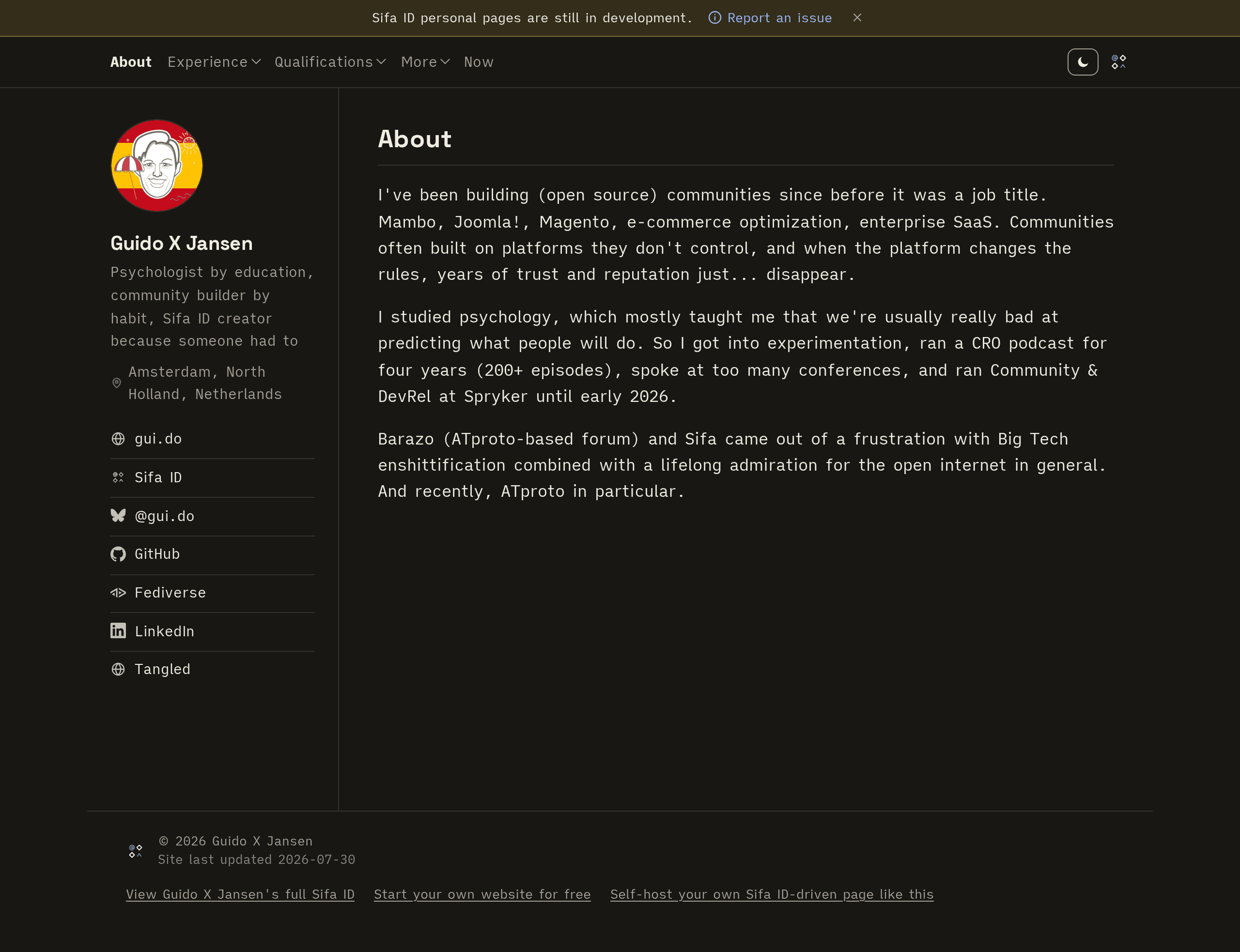Select the About tab
The image size is (1240, 952).
coord(131,62)
